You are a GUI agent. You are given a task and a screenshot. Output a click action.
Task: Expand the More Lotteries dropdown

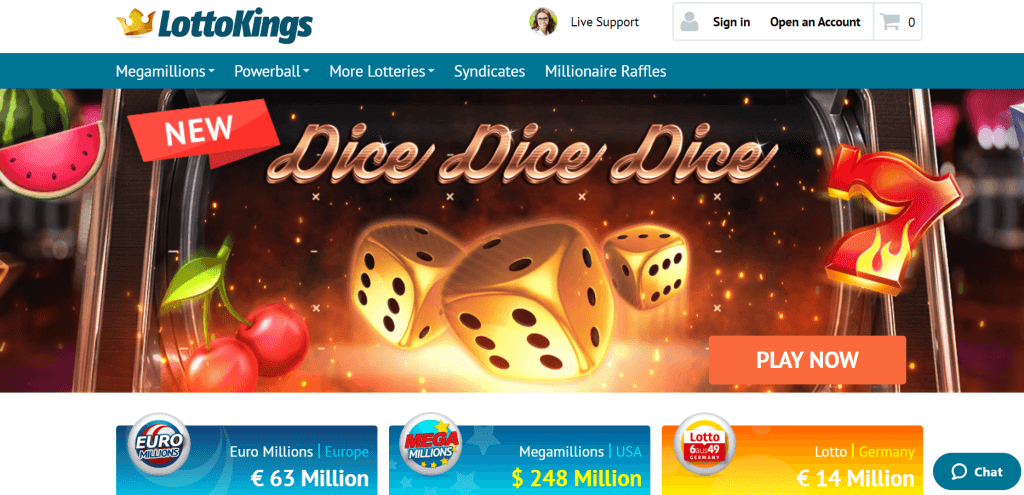382,71
